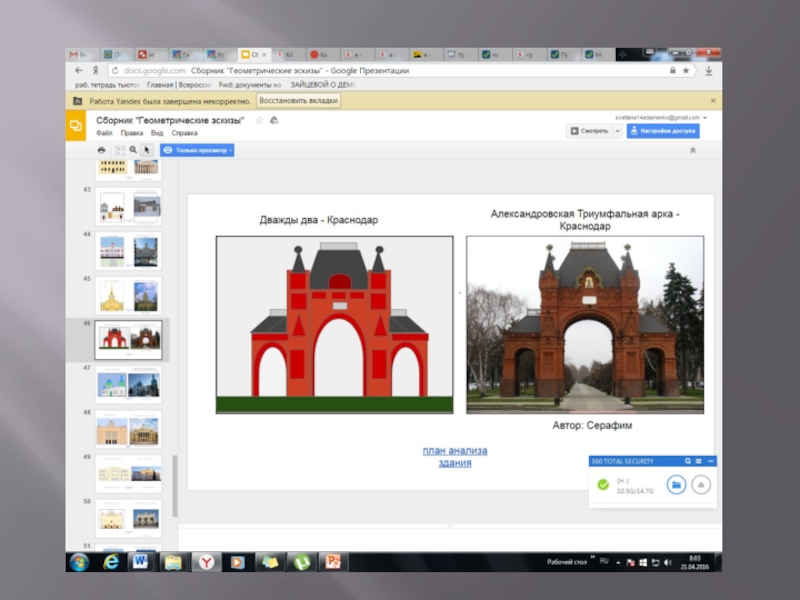Screen dimensions: 800x600
Task: Click the print icon in toolbar
Action: (x=101, y=150)
